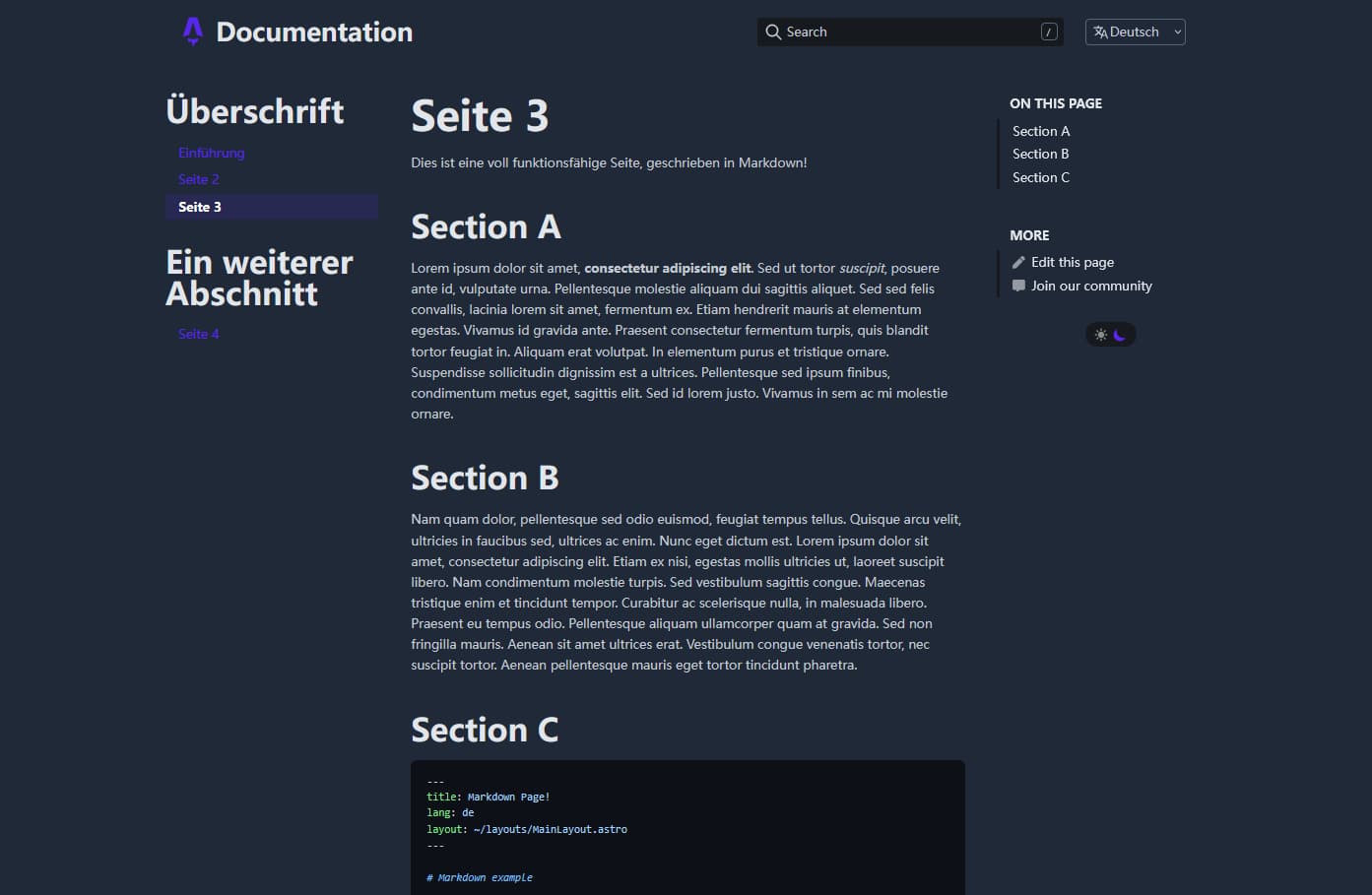Viewport: 1372px width, 895px height.
Task: Open the Deutsch language dropdown
Action: [x=1135, y=32]
